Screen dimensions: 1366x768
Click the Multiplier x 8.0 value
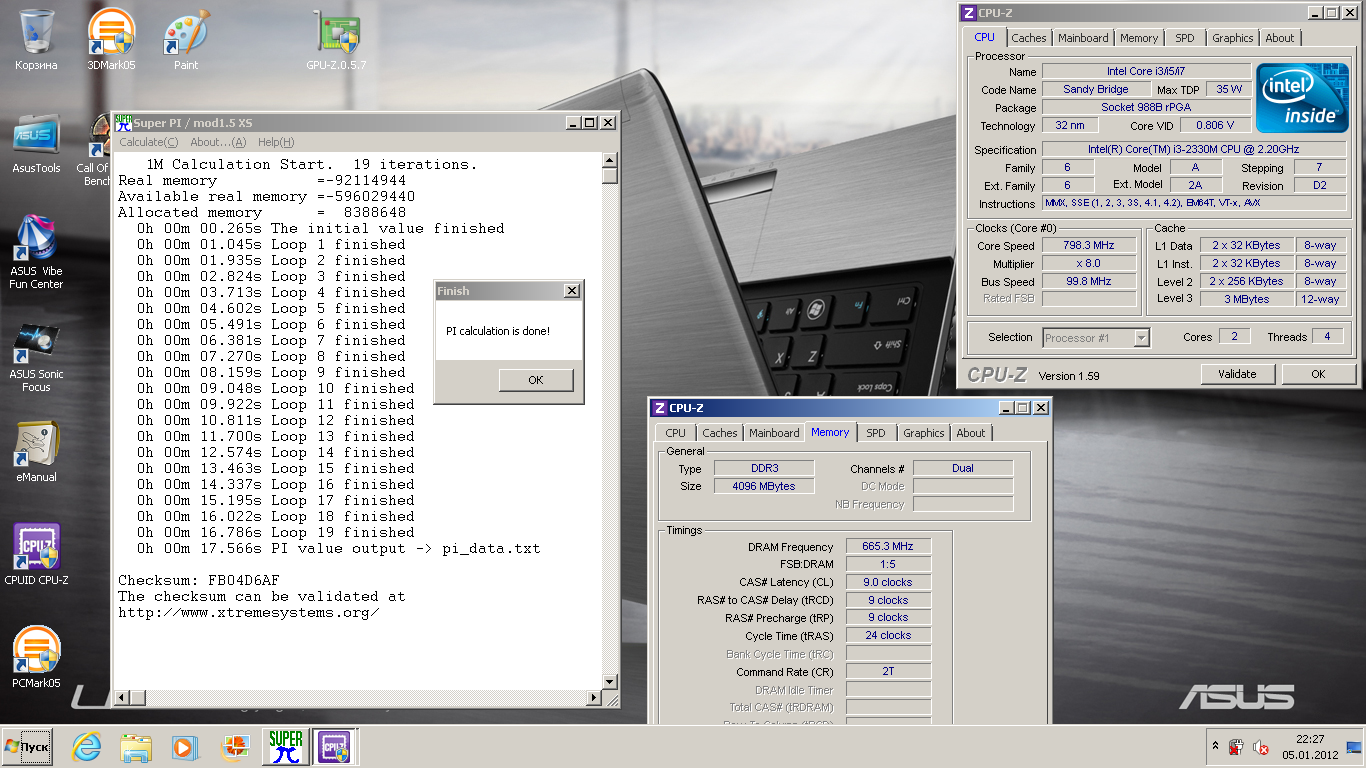(1089, 263)
